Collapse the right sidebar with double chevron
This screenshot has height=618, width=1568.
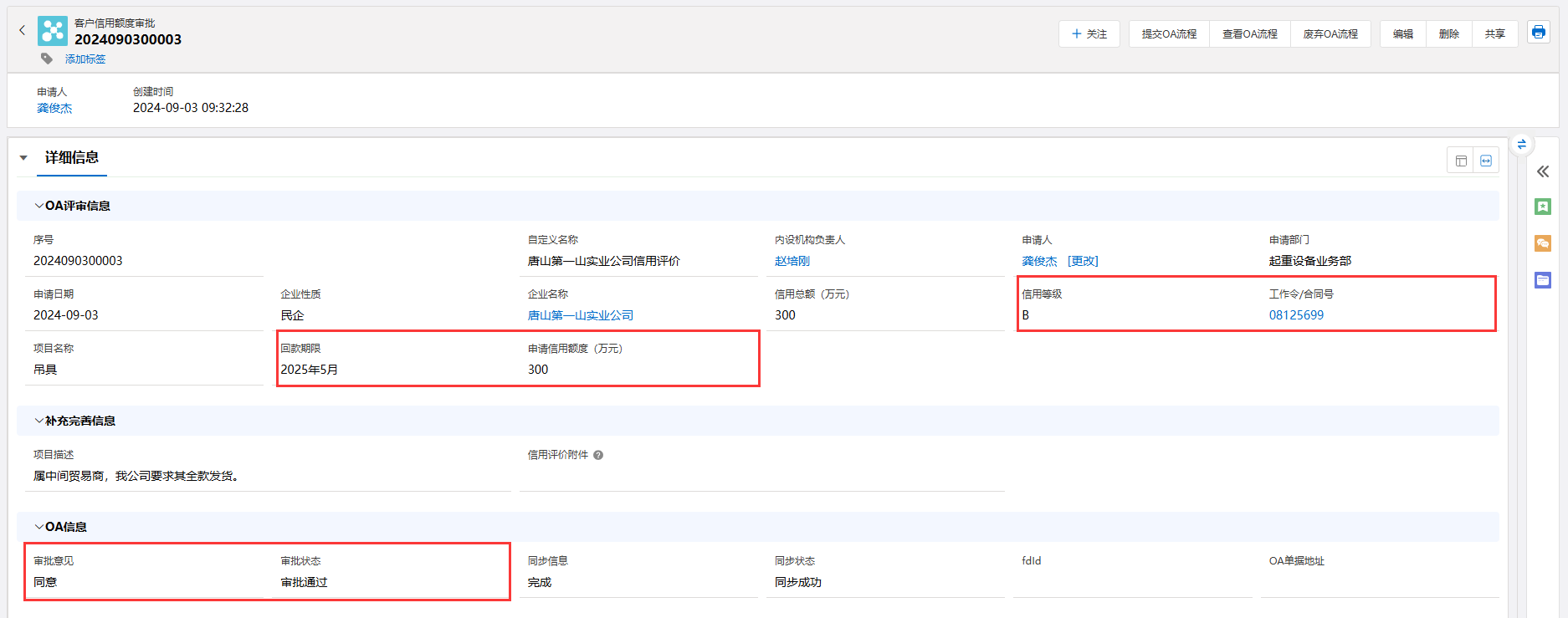tap(1543, 171)
